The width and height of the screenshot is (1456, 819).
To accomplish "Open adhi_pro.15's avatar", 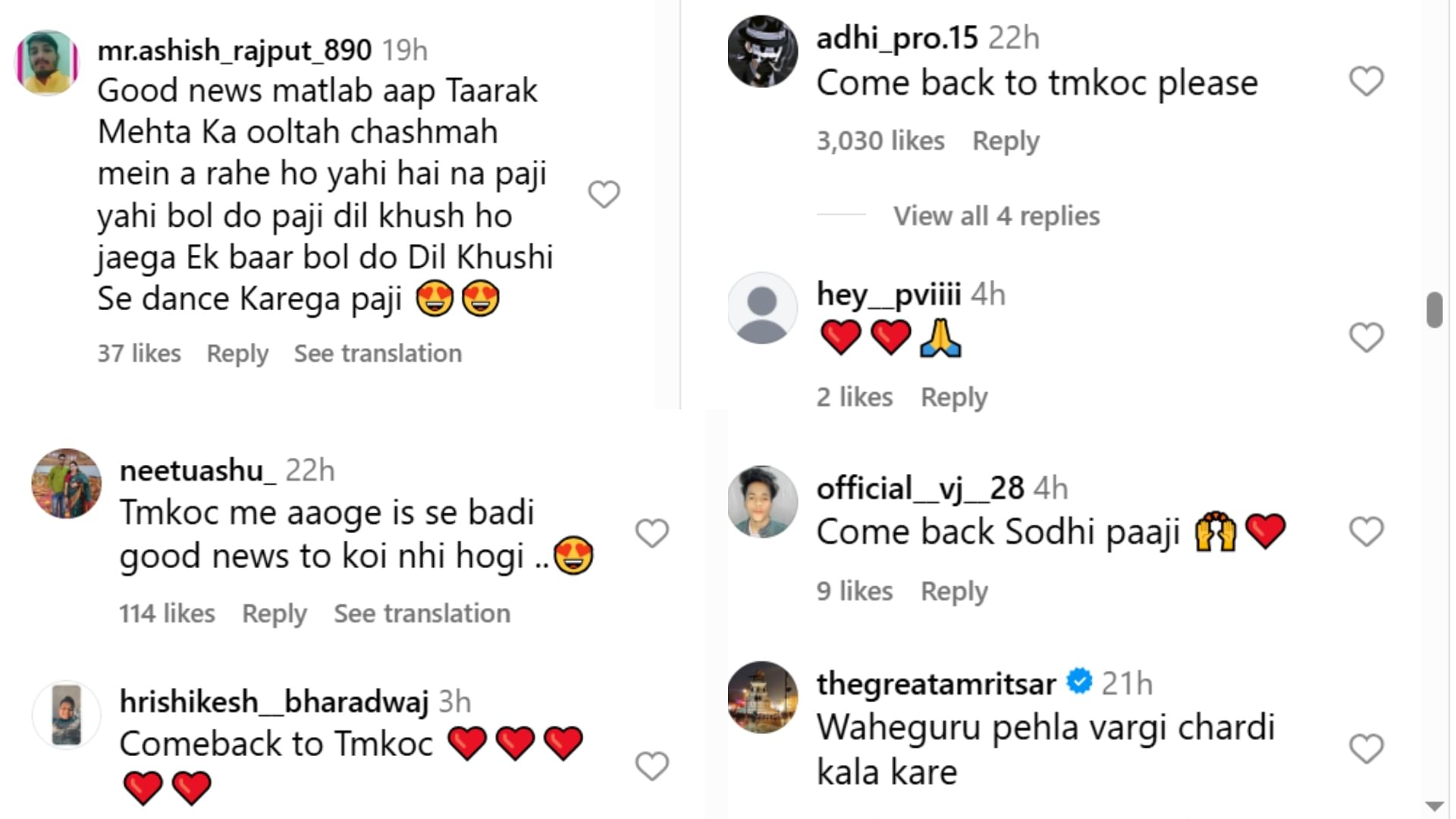I will [x=762, y=52].
